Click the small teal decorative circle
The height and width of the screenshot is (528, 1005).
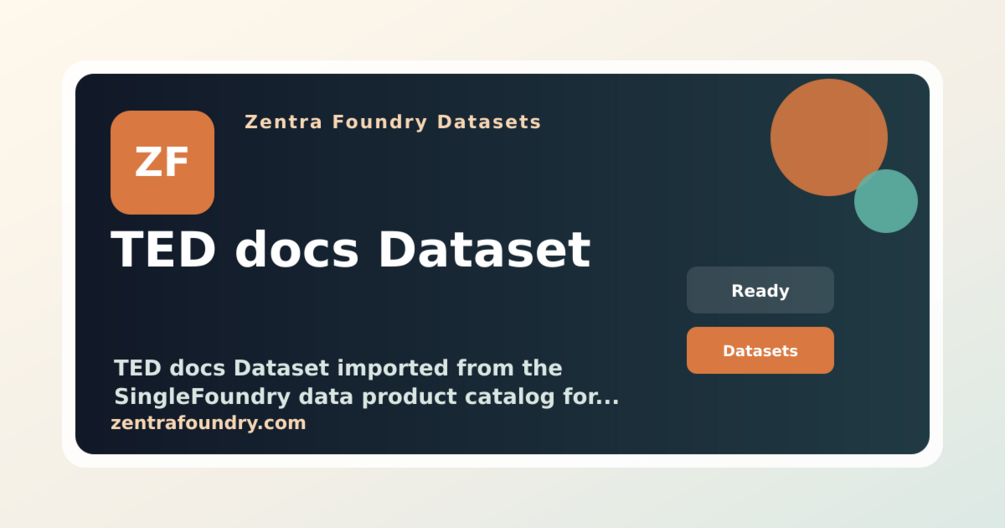click(x=886, y=201)
